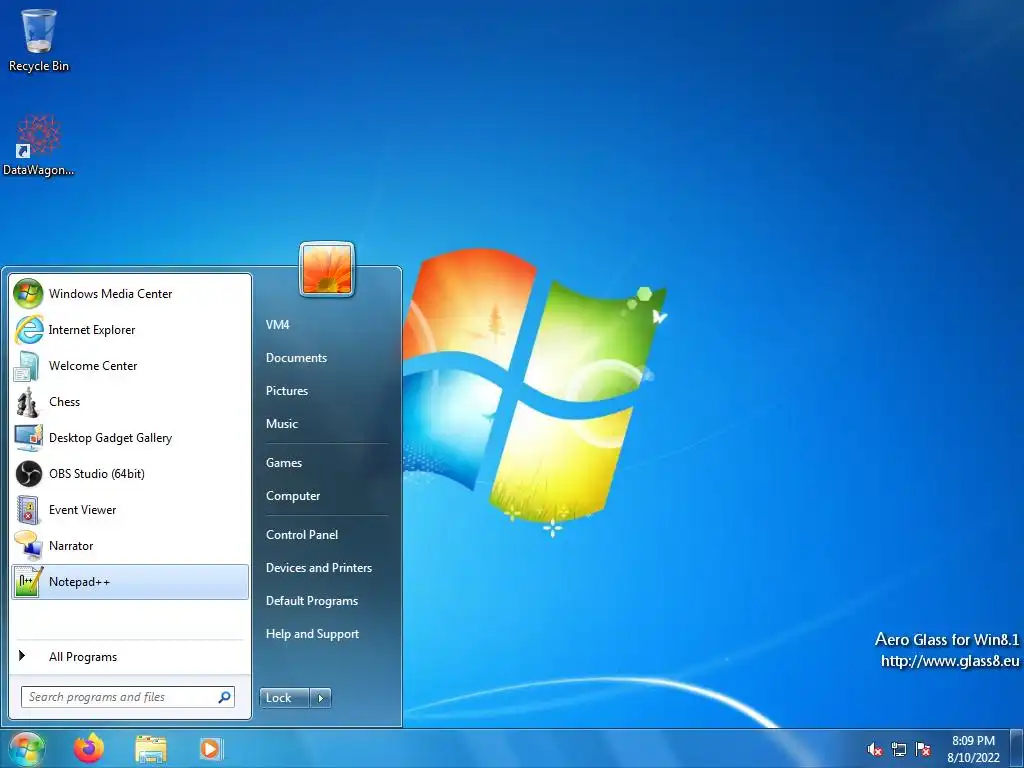This screenshot has width=1024, height=768.
Task: Launch Notepad++ icon in Start menu
Action: tap(28, 581)
